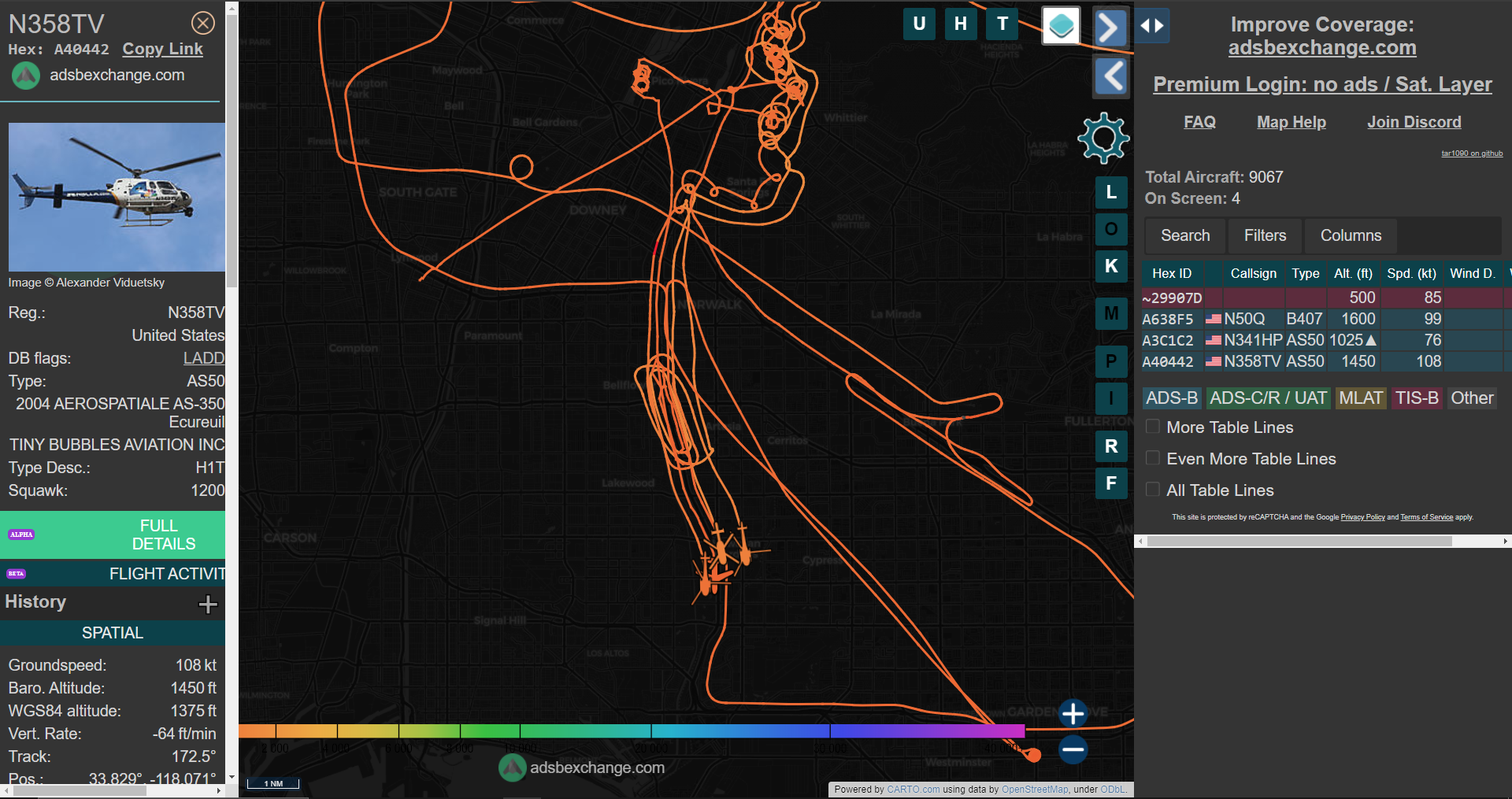Open Premium Login link
Screen dimensions: 1512x799
click(1322, 84)
